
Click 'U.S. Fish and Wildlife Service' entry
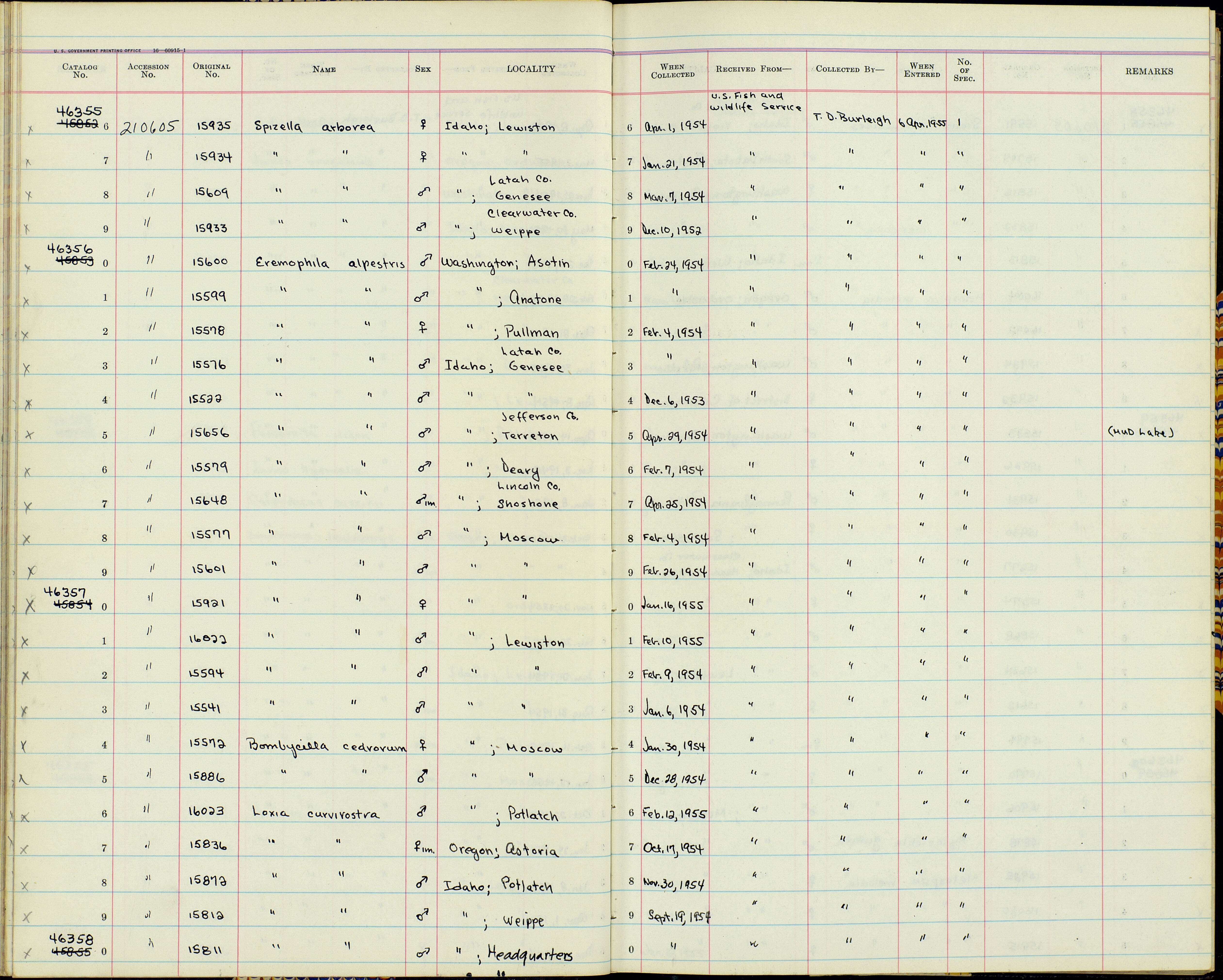pos(756,102)
